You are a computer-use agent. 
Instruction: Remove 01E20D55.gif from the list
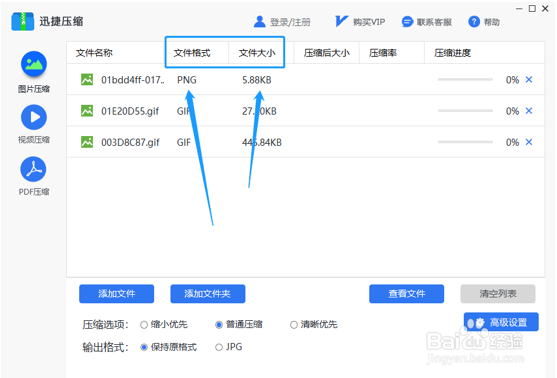coord(529,111)
